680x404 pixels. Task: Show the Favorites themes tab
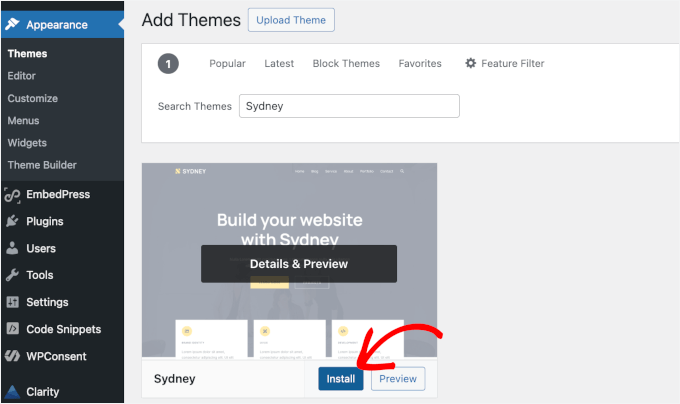coord(420,63)
